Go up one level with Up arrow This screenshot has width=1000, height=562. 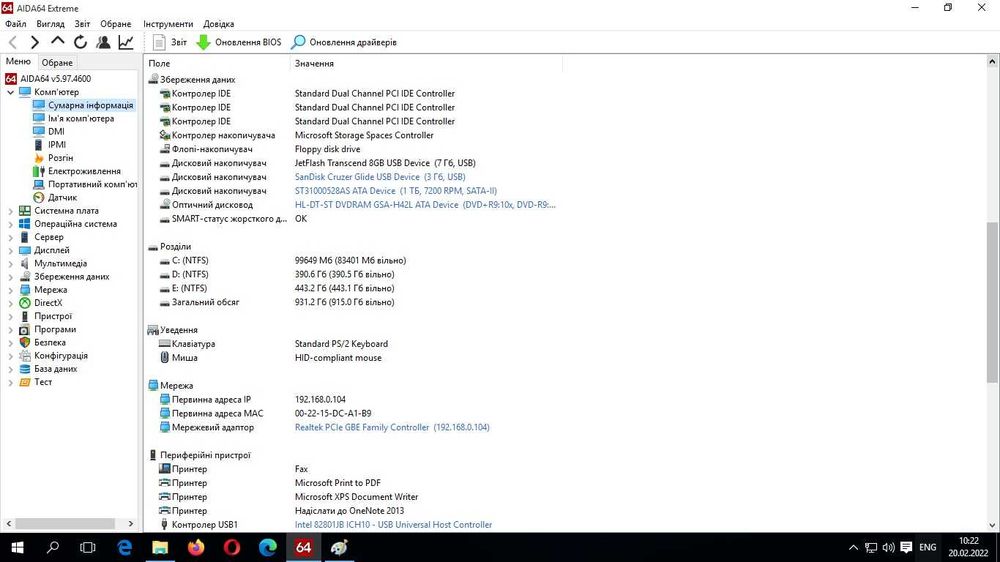57,41
